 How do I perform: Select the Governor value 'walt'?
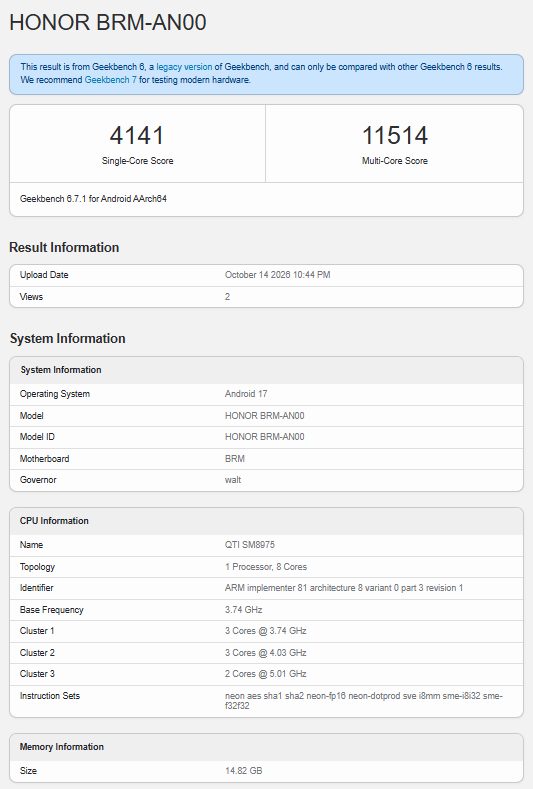coord(233,480)
